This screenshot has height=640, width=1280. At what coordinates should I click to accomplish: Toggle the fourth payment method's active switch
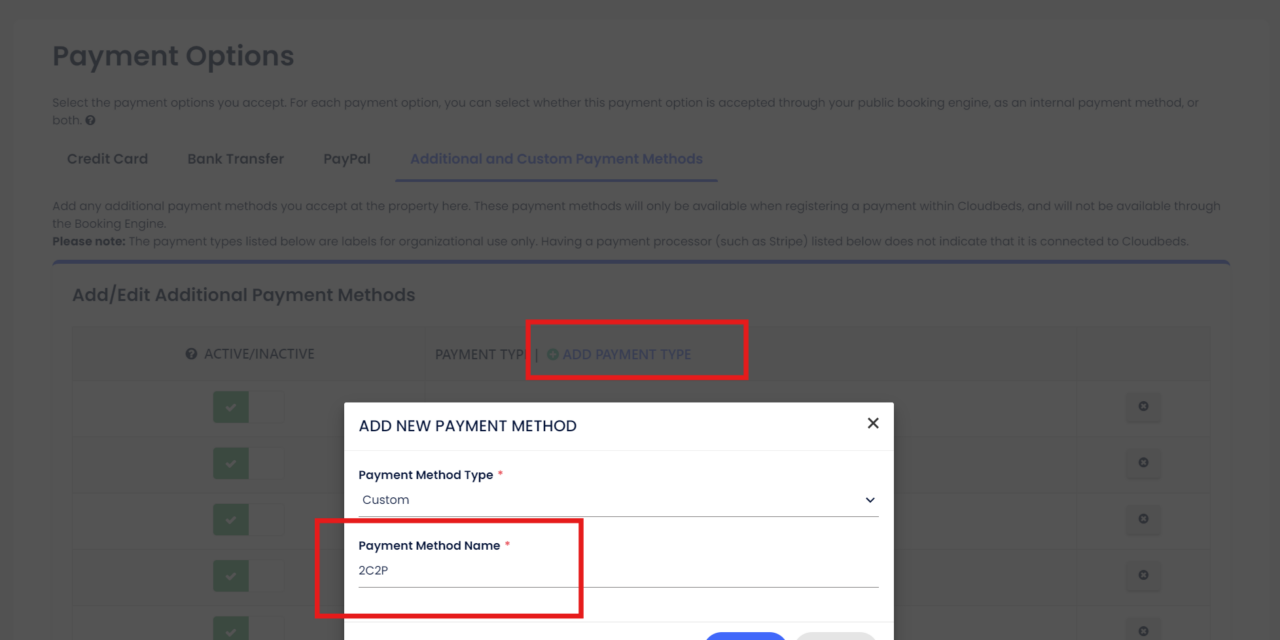231,575
